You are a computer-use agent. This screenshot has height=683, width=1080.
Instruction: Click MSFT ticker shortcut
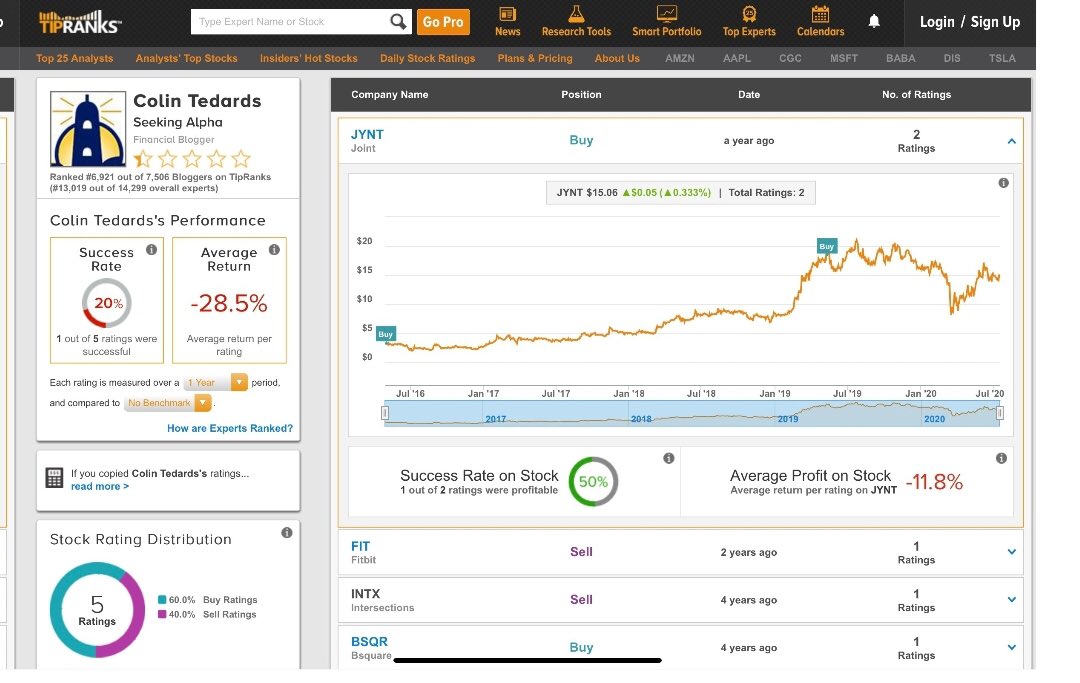coord(844,59)
